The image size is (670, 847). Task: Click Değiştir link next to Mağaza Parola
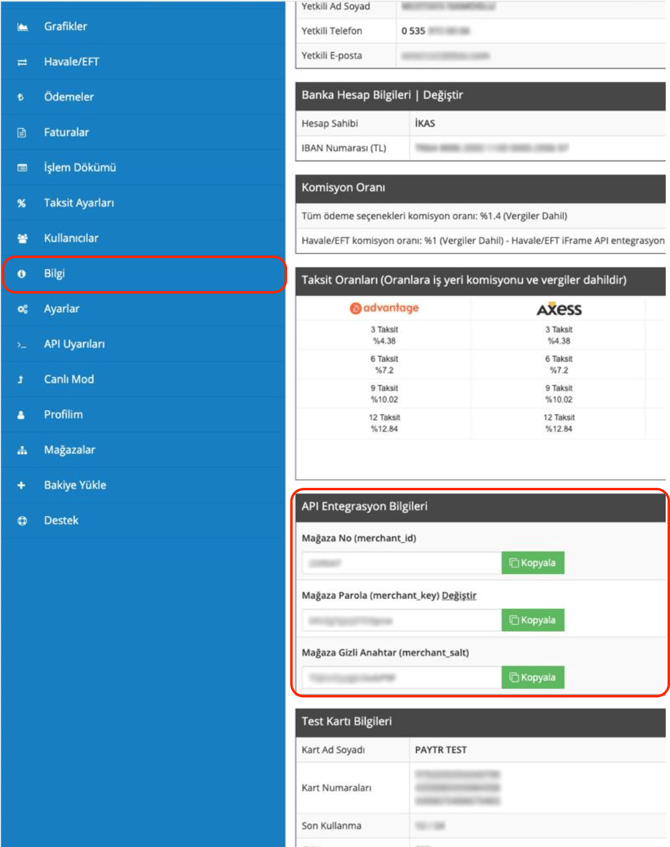point(459,595)
